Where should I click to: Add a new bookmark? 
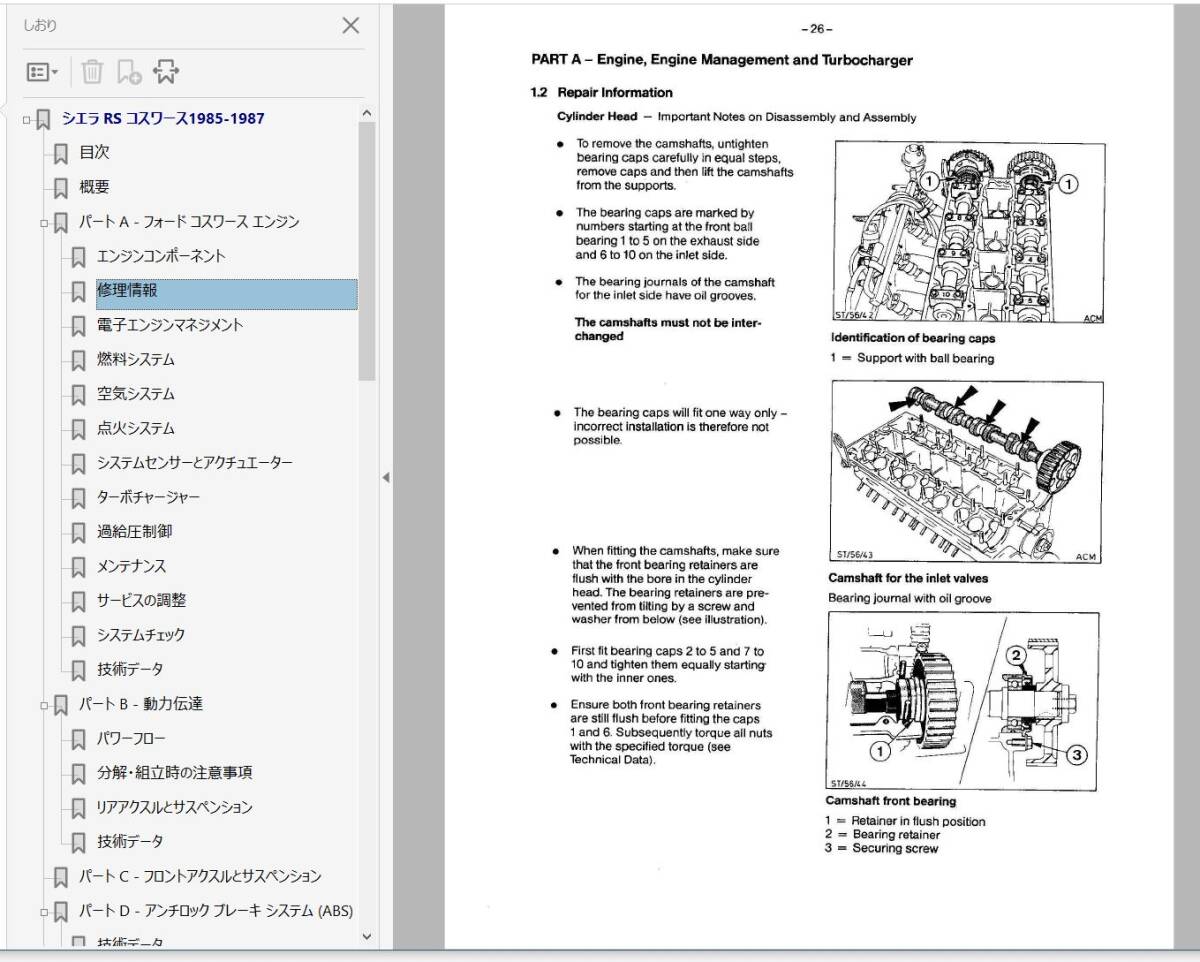(129, 72)
